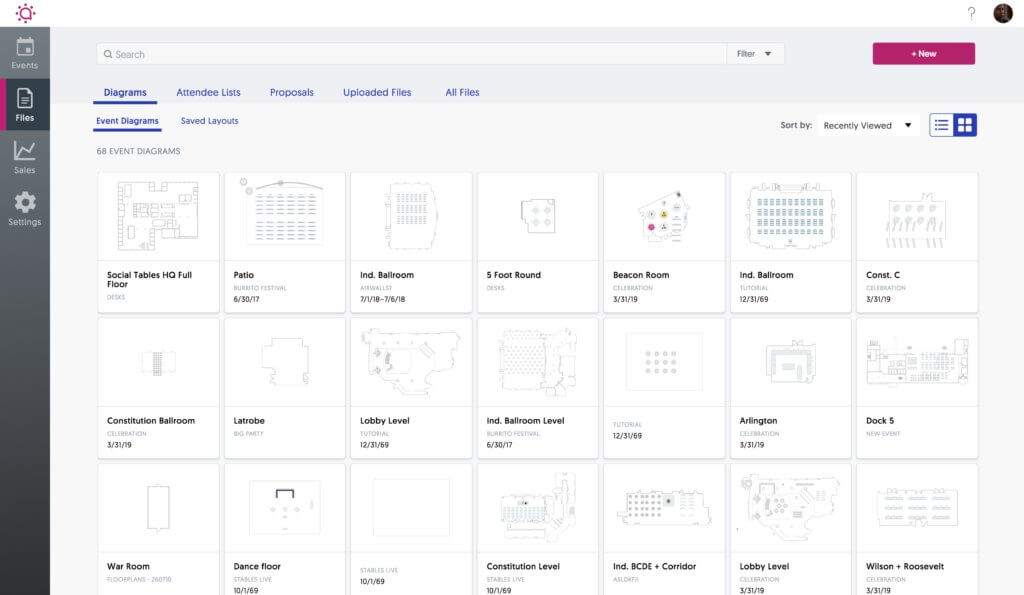The height and width of the screenshot is (595, 1024).
Task: Click the search magnifier icon
Action: click(107, 53)
